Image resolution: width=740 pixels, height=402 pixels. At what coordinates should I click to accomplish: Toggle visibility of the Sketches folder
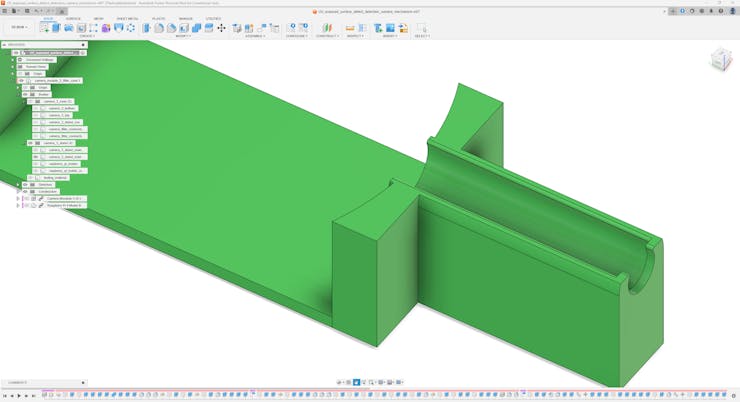(x=26, y=184)
